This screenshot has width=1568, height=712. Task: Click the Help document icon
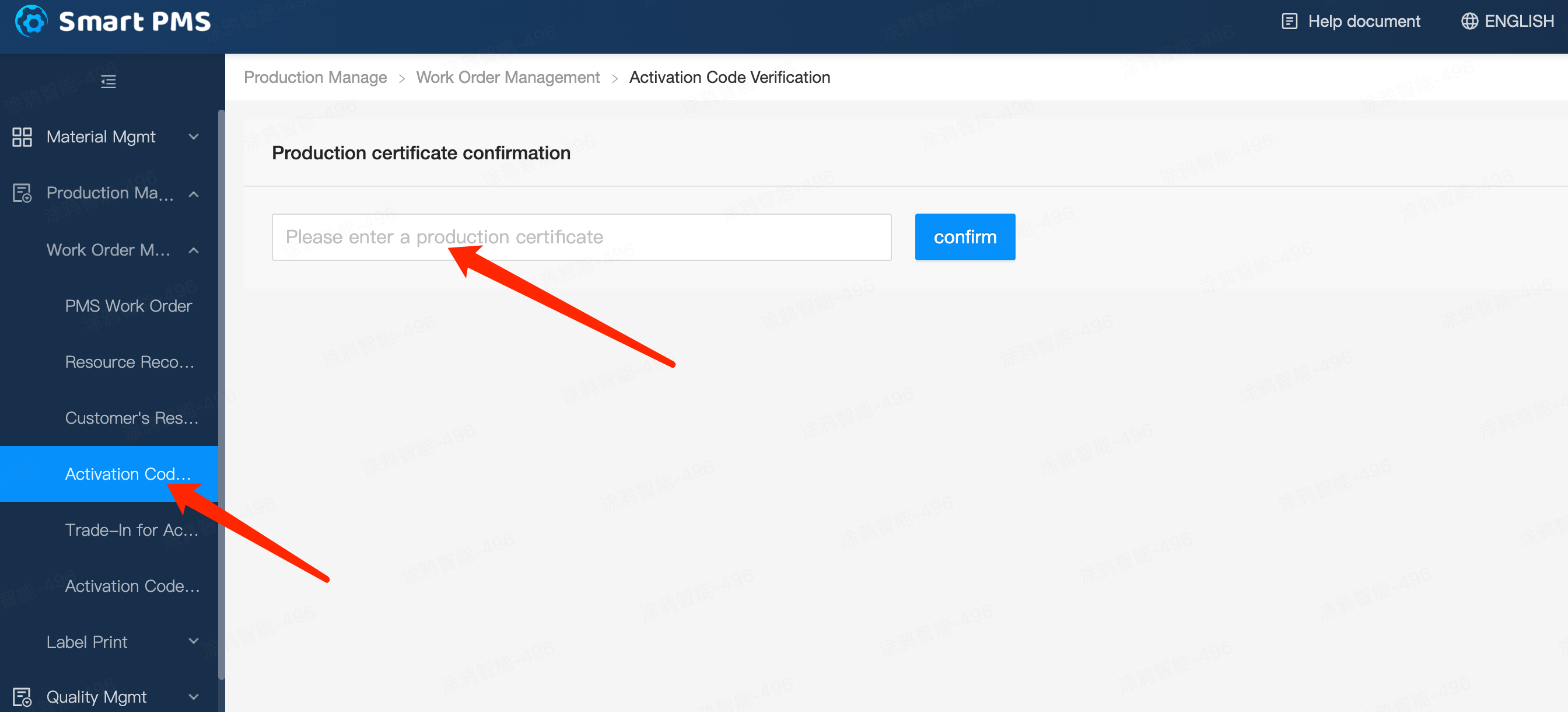1289,22
